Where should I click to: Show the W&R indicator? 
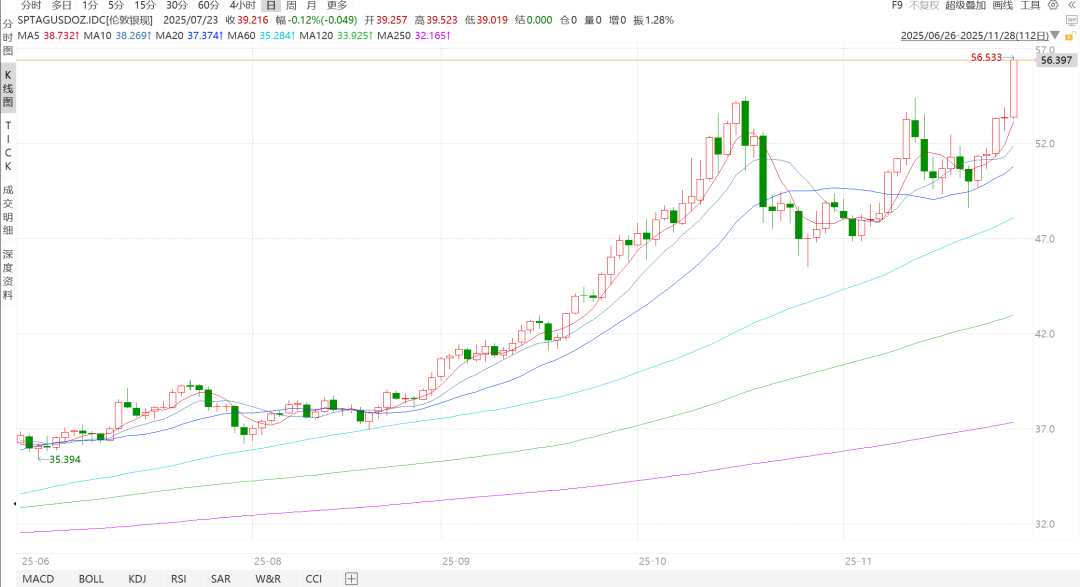(268, 579)
